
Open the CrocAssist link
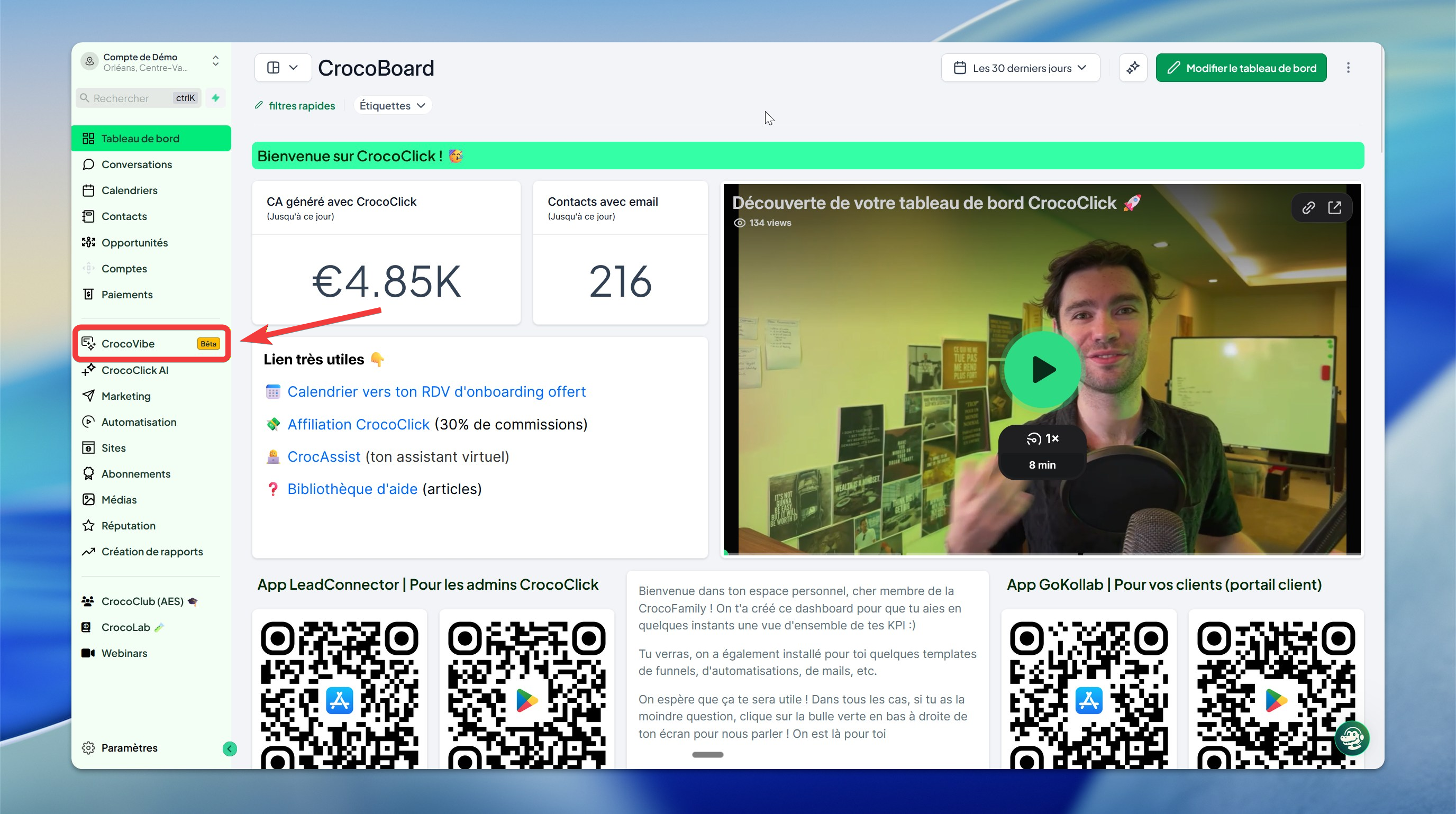324,456
